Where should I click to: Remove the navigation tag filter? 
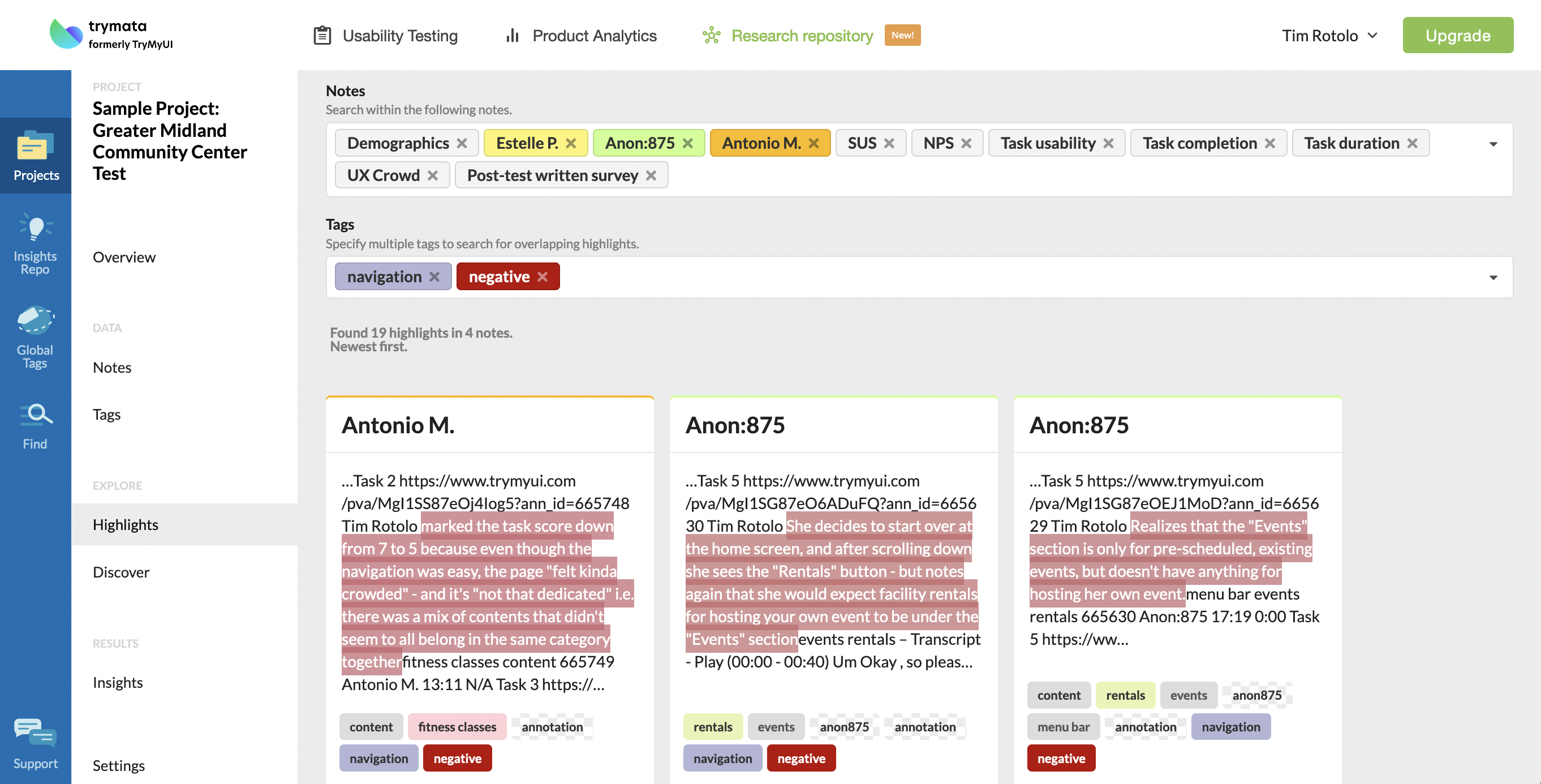[x=434, y=275]
